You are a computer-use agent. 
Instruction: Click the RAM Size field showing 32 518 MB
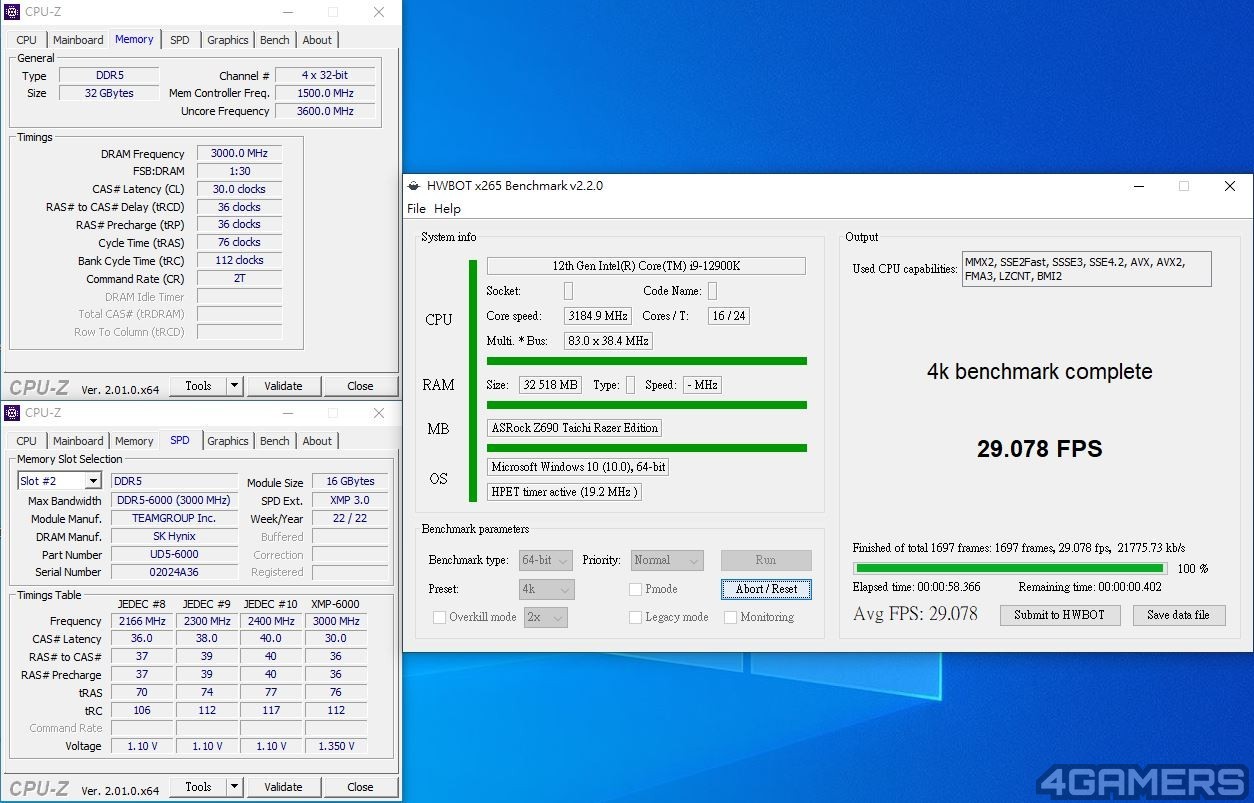pos(550,385)
